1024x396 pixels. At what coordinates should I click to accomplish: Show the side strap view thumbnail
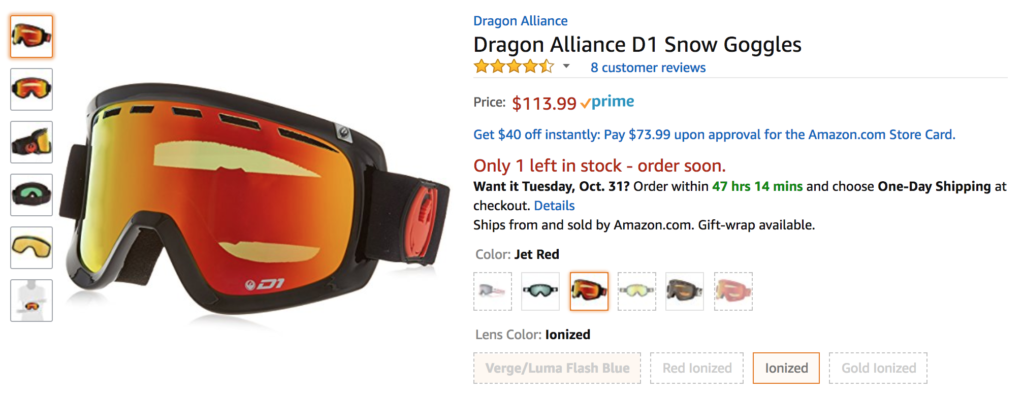click(x=31, y=142)
